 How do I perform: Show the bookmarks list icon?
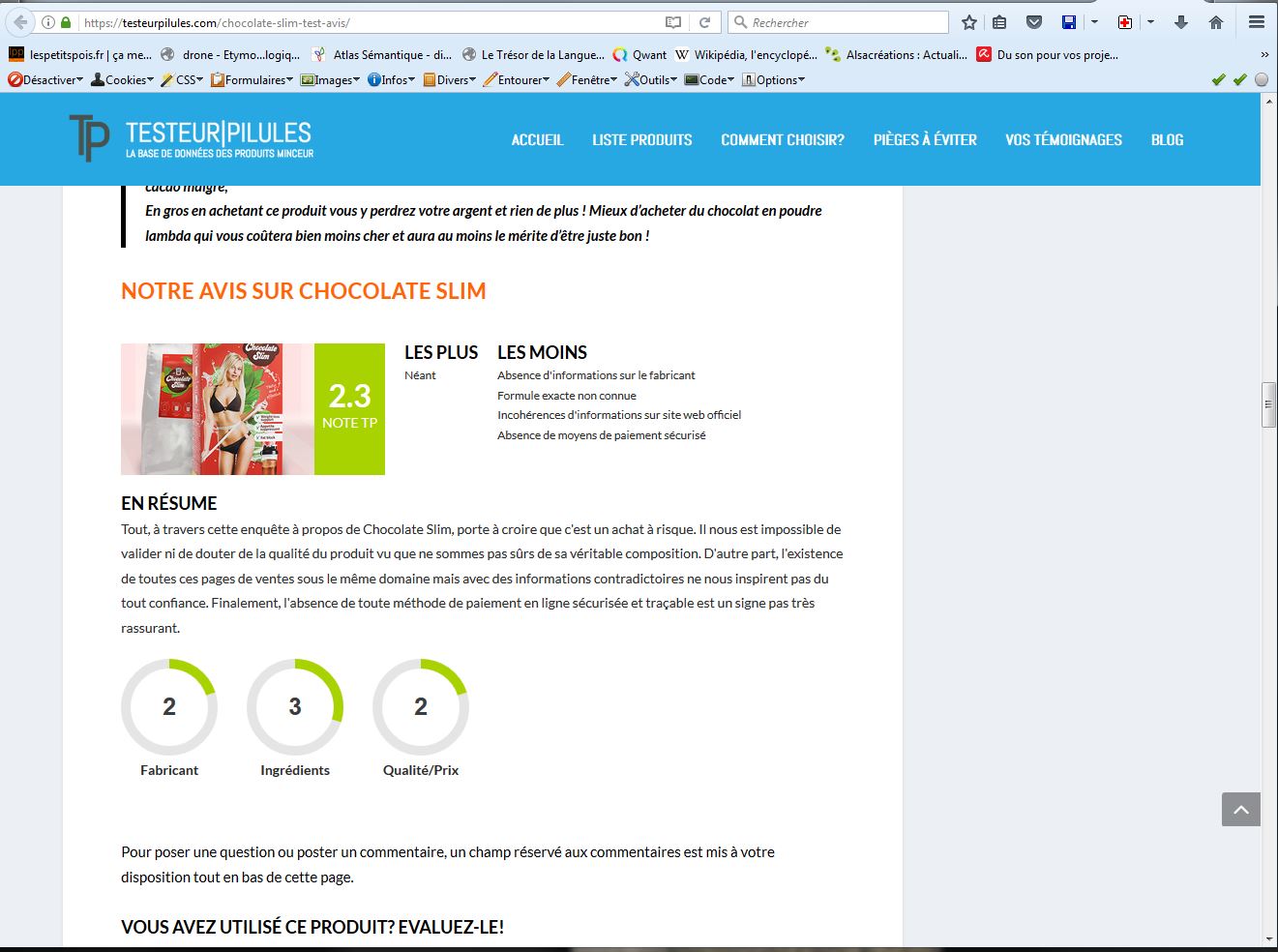click(1000, 22)
